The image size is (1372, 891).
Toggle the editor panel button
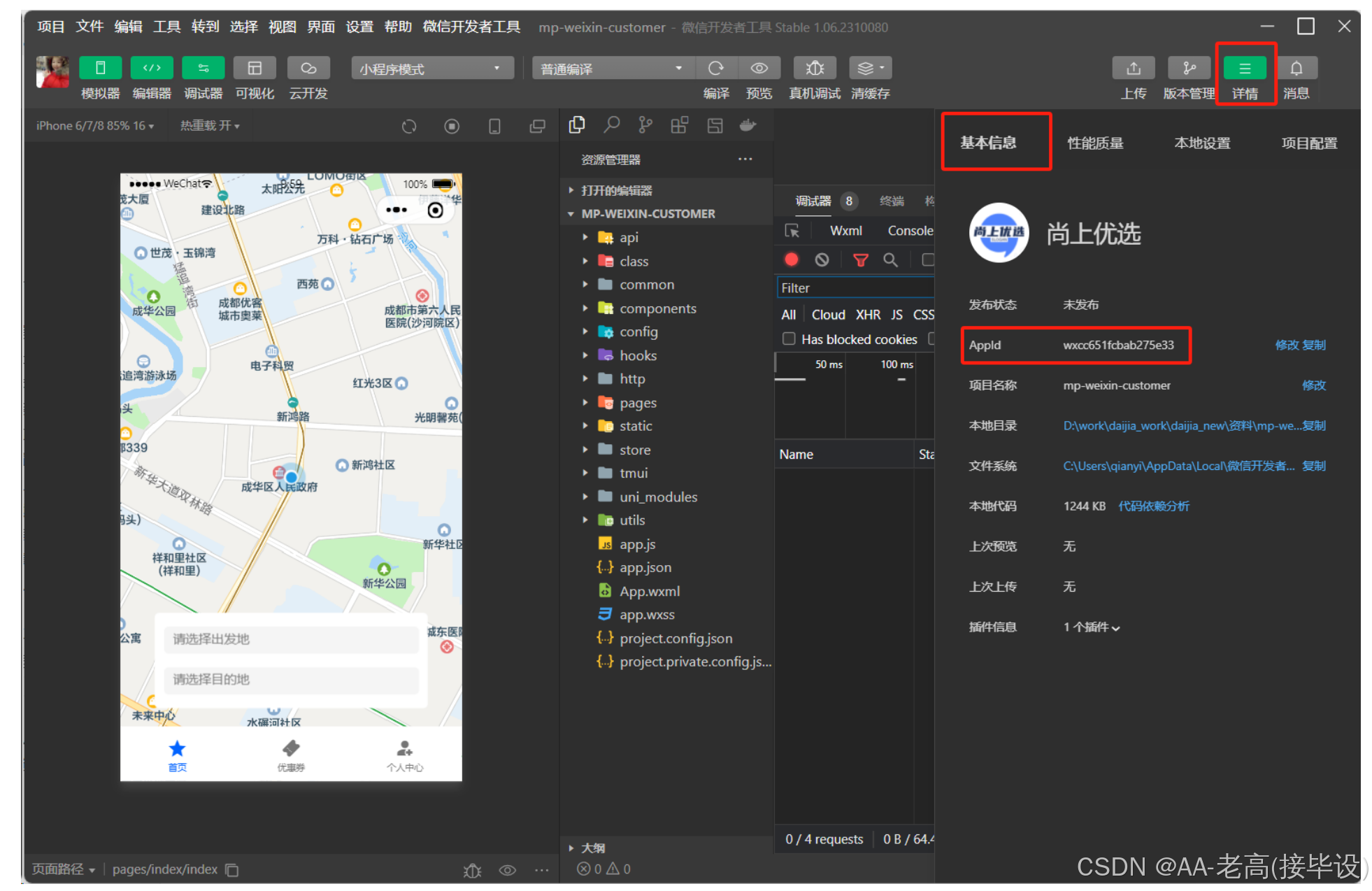click(152, 69)
